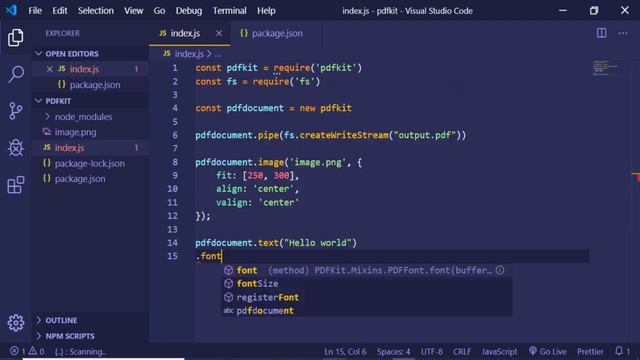Choose the font method suggestion
This screenshot has width=640, height=360.
click(367, 270)
